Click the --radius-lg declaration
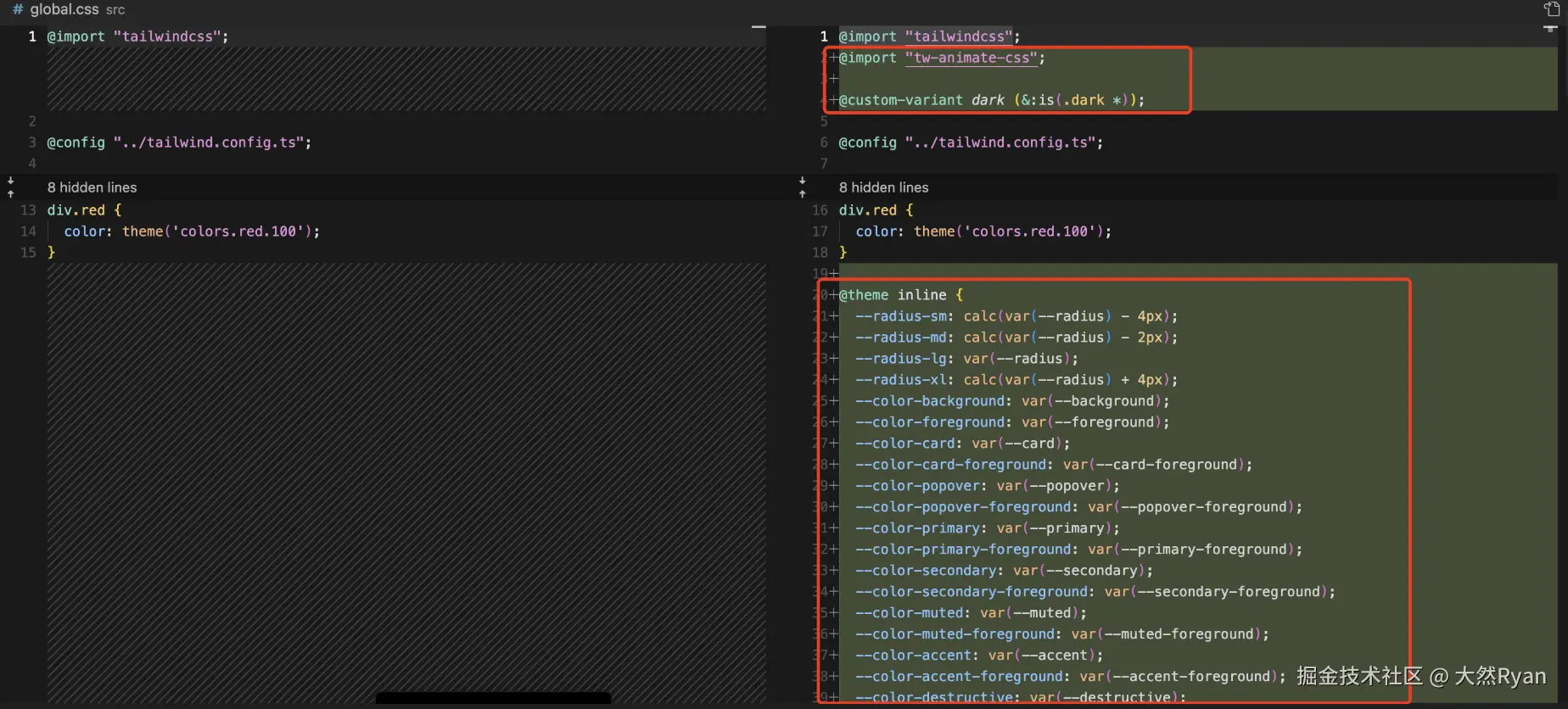Screen dimensions: 1568x709 point(967,359)
